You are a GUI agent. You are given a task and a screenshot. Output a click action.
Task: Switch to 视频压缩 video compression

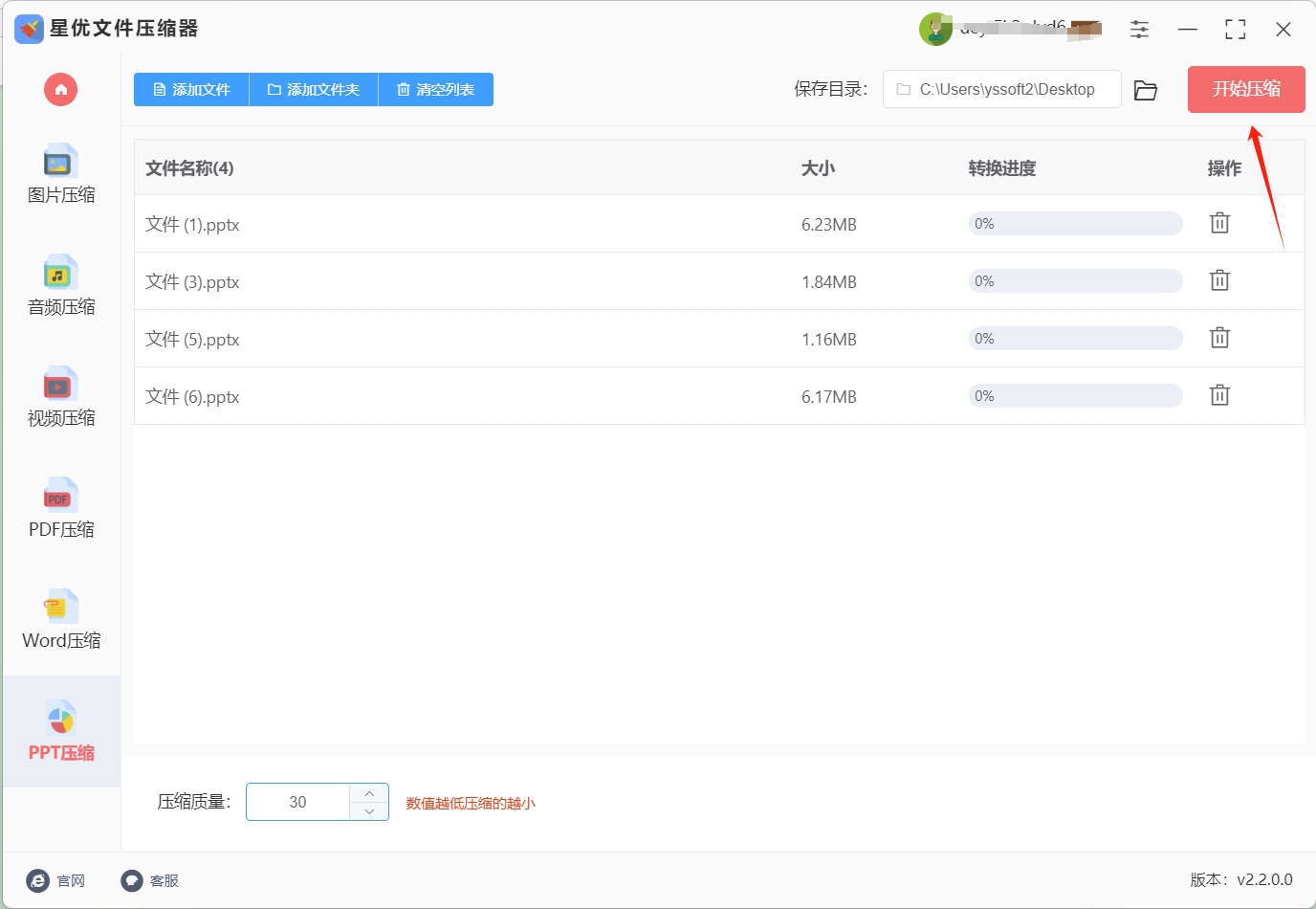(x=61, y=398)
